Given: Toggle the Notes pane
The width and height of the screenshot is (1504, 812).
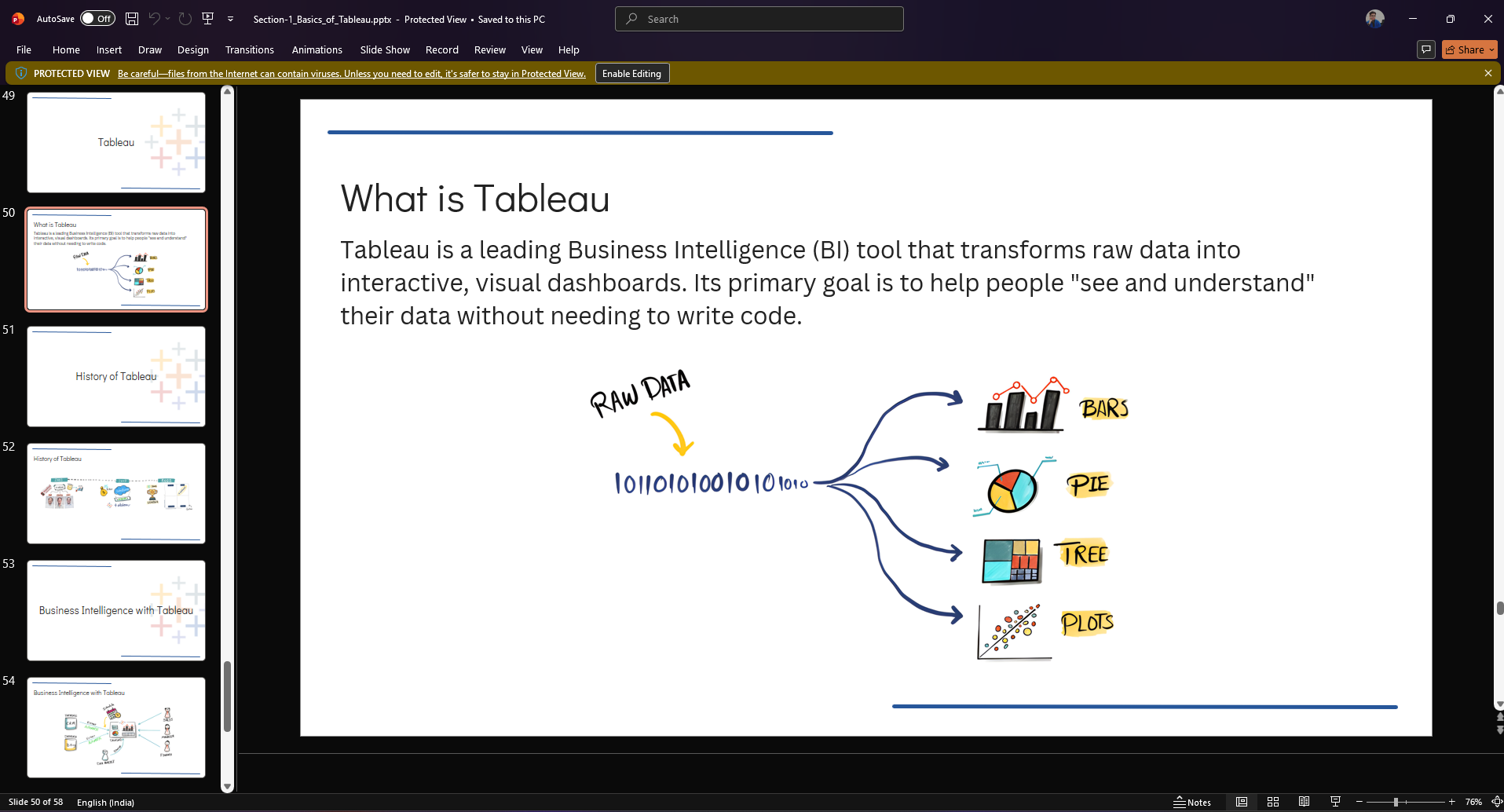Looking at the screenshot, I should [1192, 802].
